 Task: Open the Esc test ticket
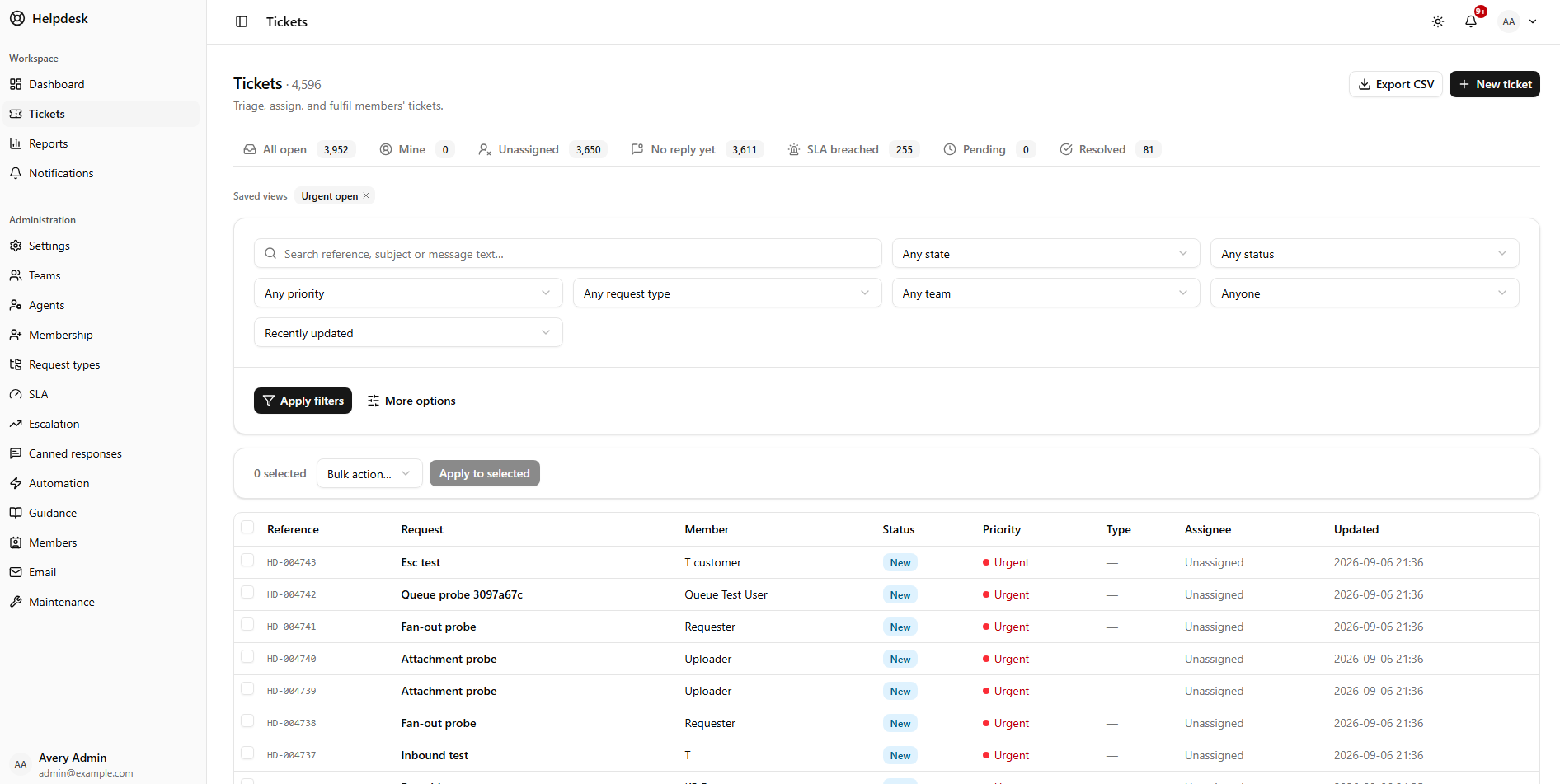pyautogui.click(x=421, y=562)
